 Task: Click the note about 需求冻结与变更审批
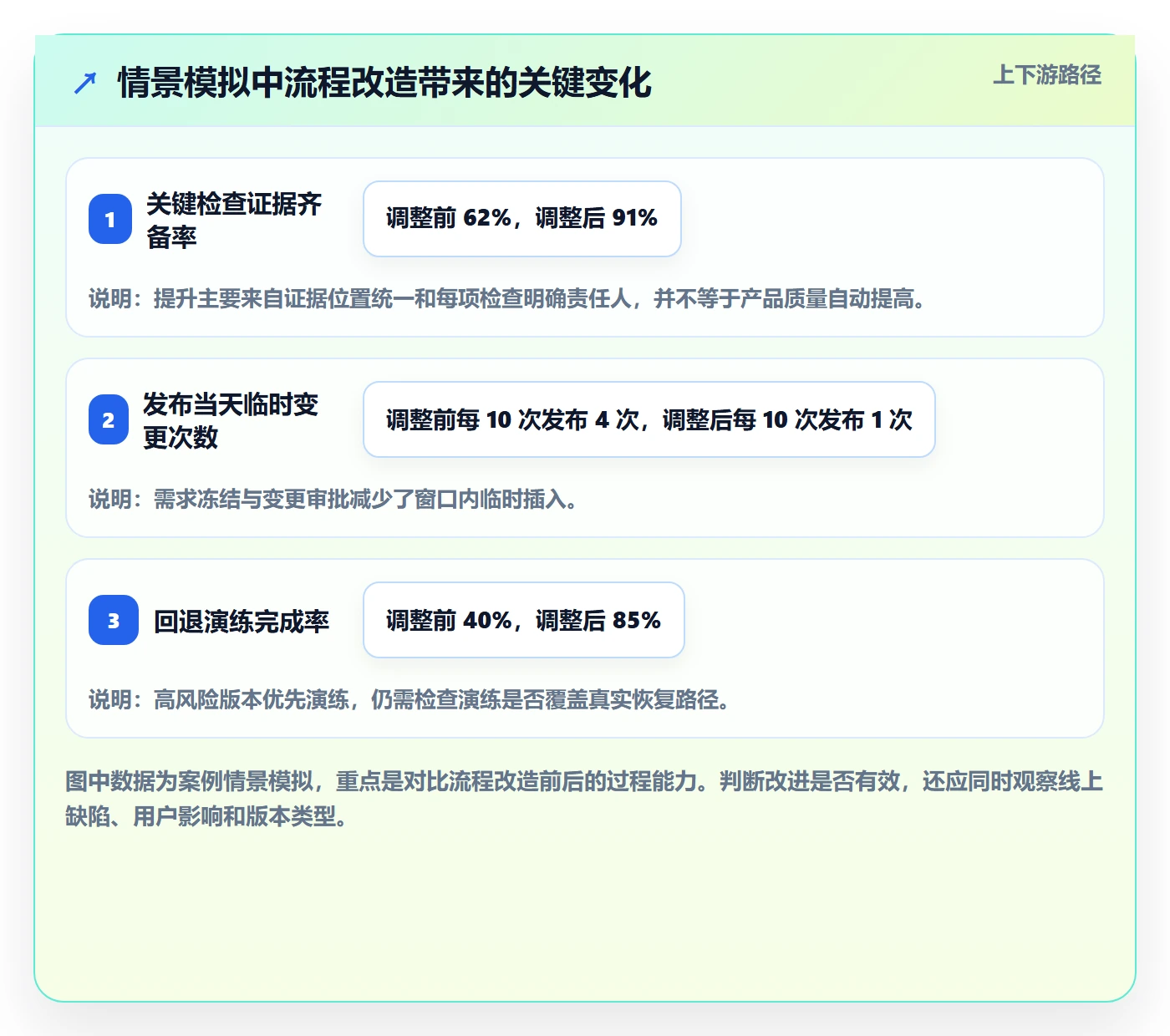click(x=333, y=499)
